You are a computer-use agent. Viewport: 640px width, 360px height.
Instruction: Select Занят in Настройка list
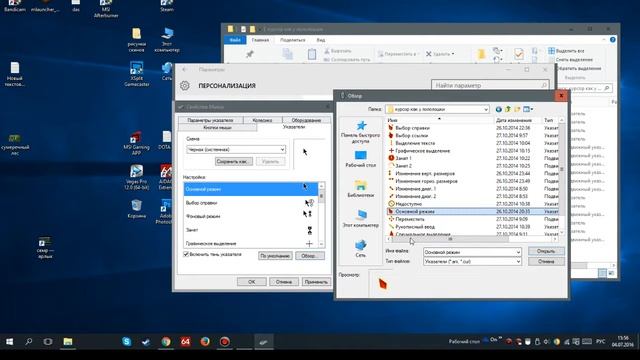tap(251, 230)
